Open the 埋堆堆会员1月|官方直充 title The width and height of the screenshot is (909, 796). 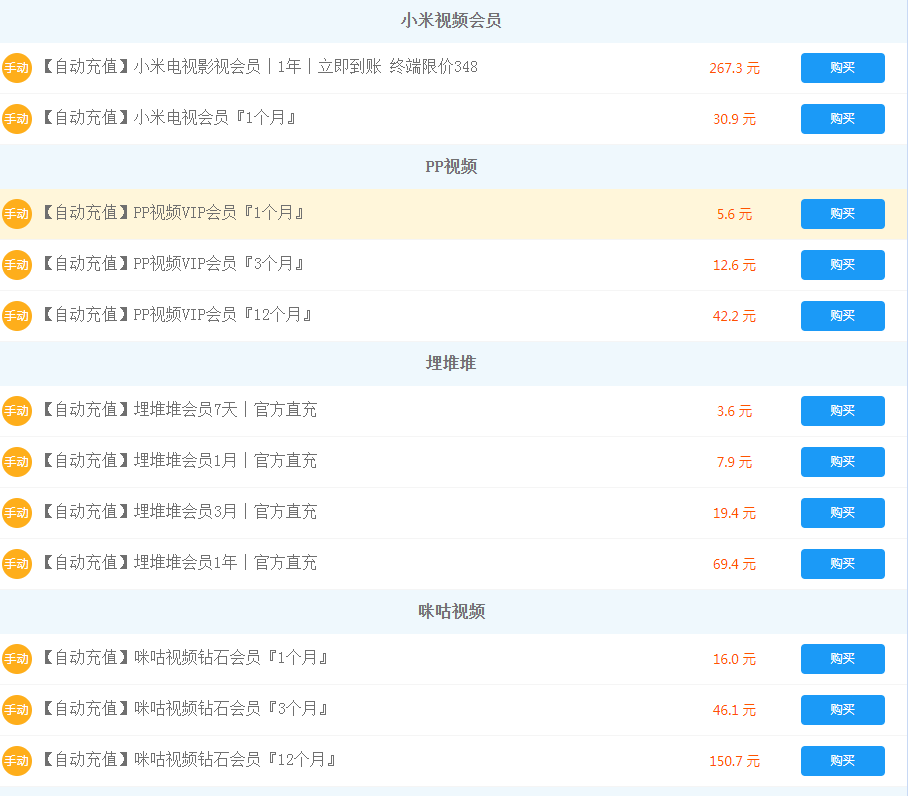[x=180, y=461]
